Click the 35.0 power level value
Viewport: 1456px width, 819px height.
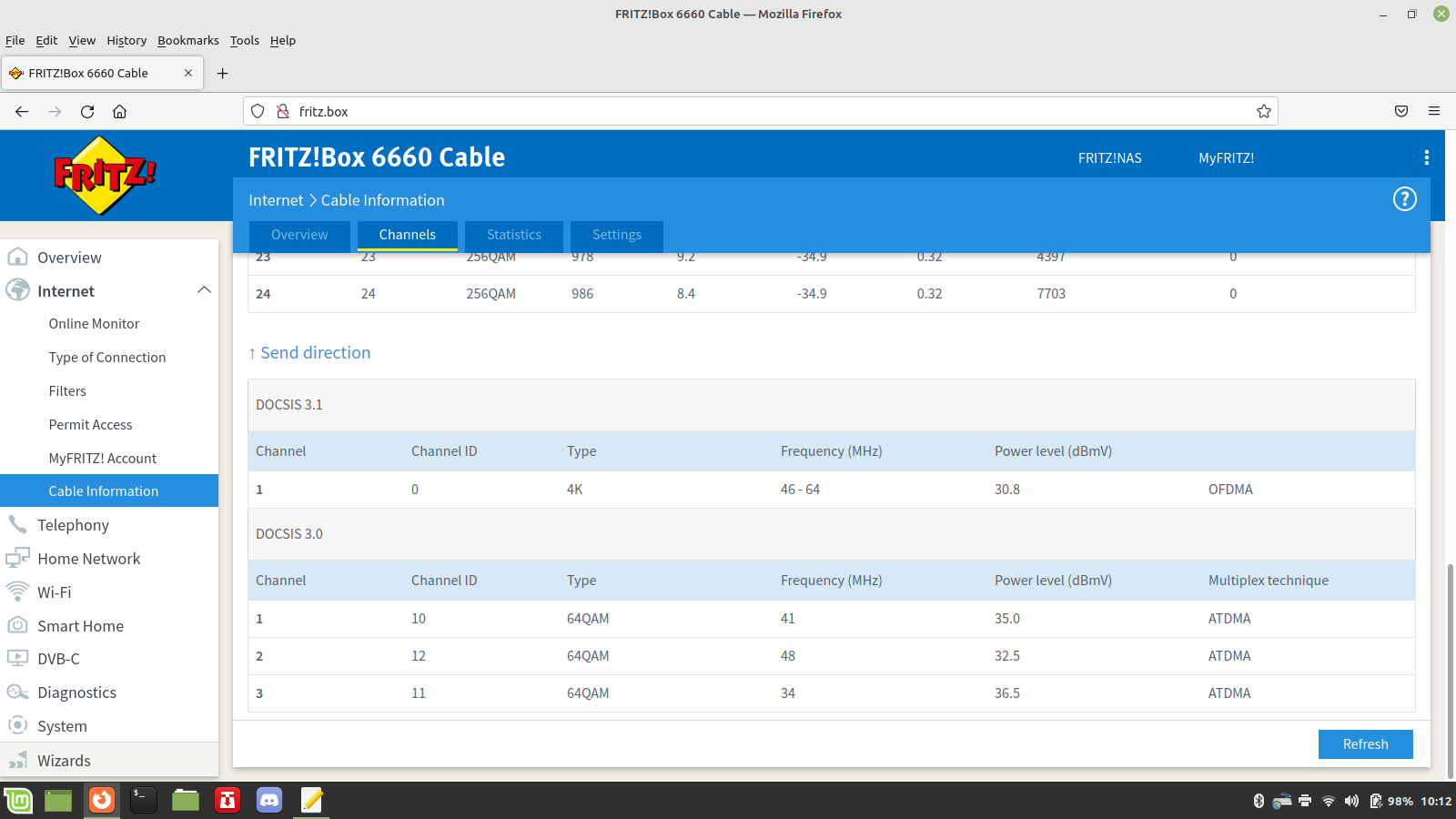point(1006,619)
